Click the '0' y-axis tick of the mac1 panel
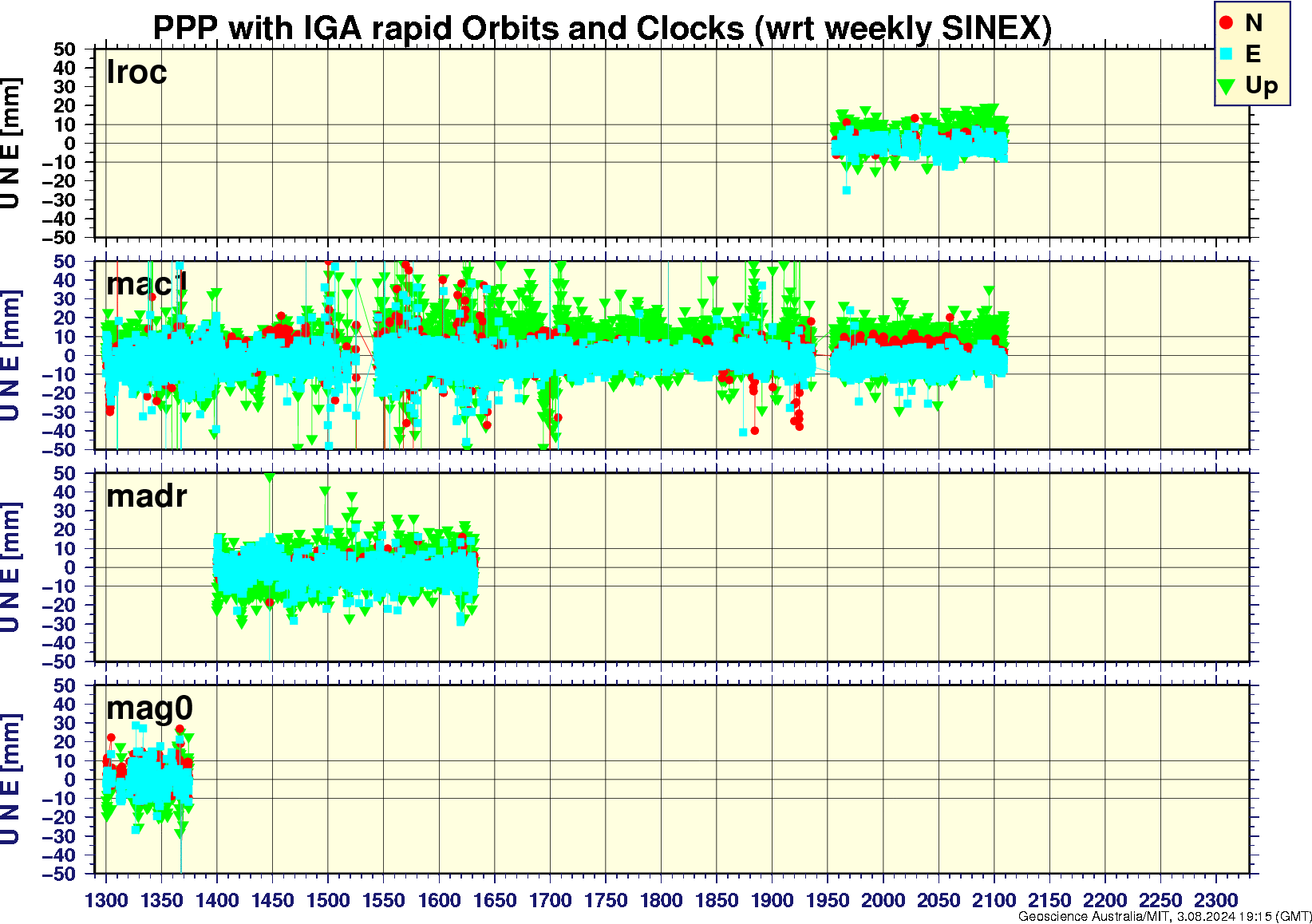This screenshot has width=1312, height=924. [71, 355]
